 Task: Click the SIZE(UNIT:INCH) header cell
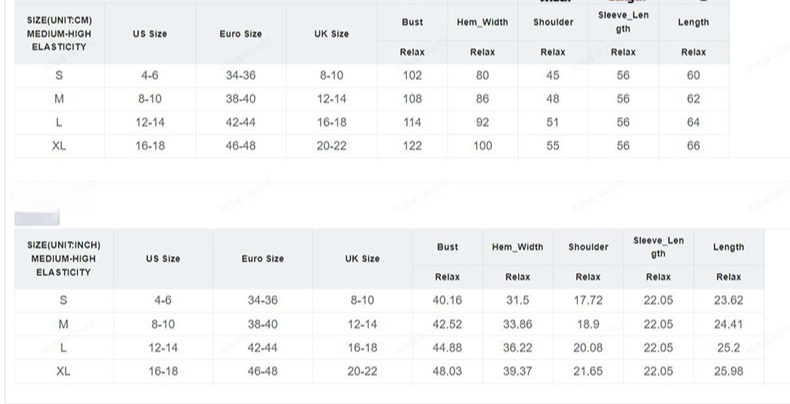coord(63,258)
